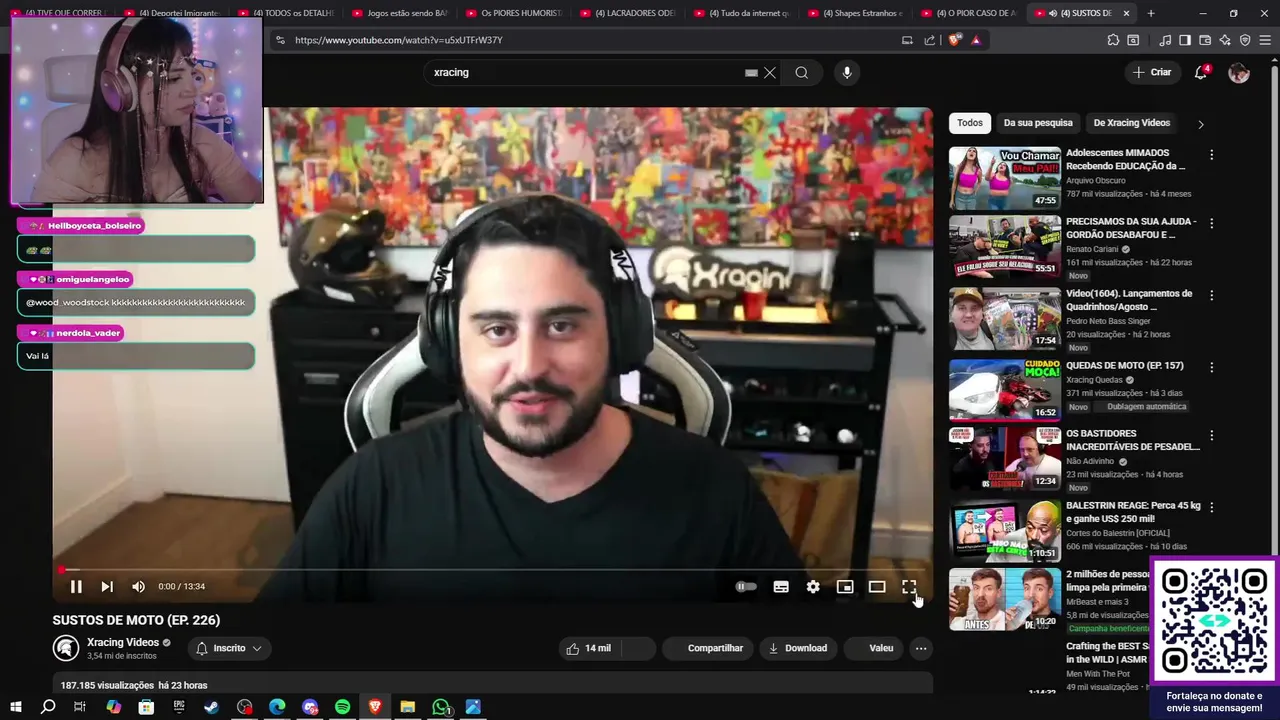Open the Brave playlist music icon

[x=1165, y=40]
